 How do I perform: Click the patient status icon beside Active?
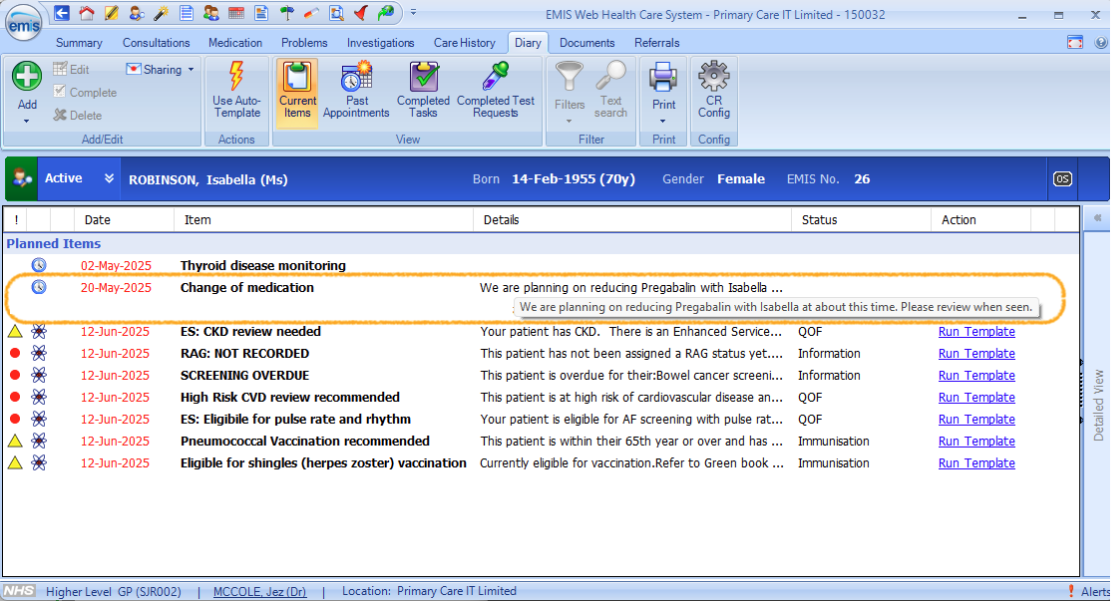[x=21, y=179]
